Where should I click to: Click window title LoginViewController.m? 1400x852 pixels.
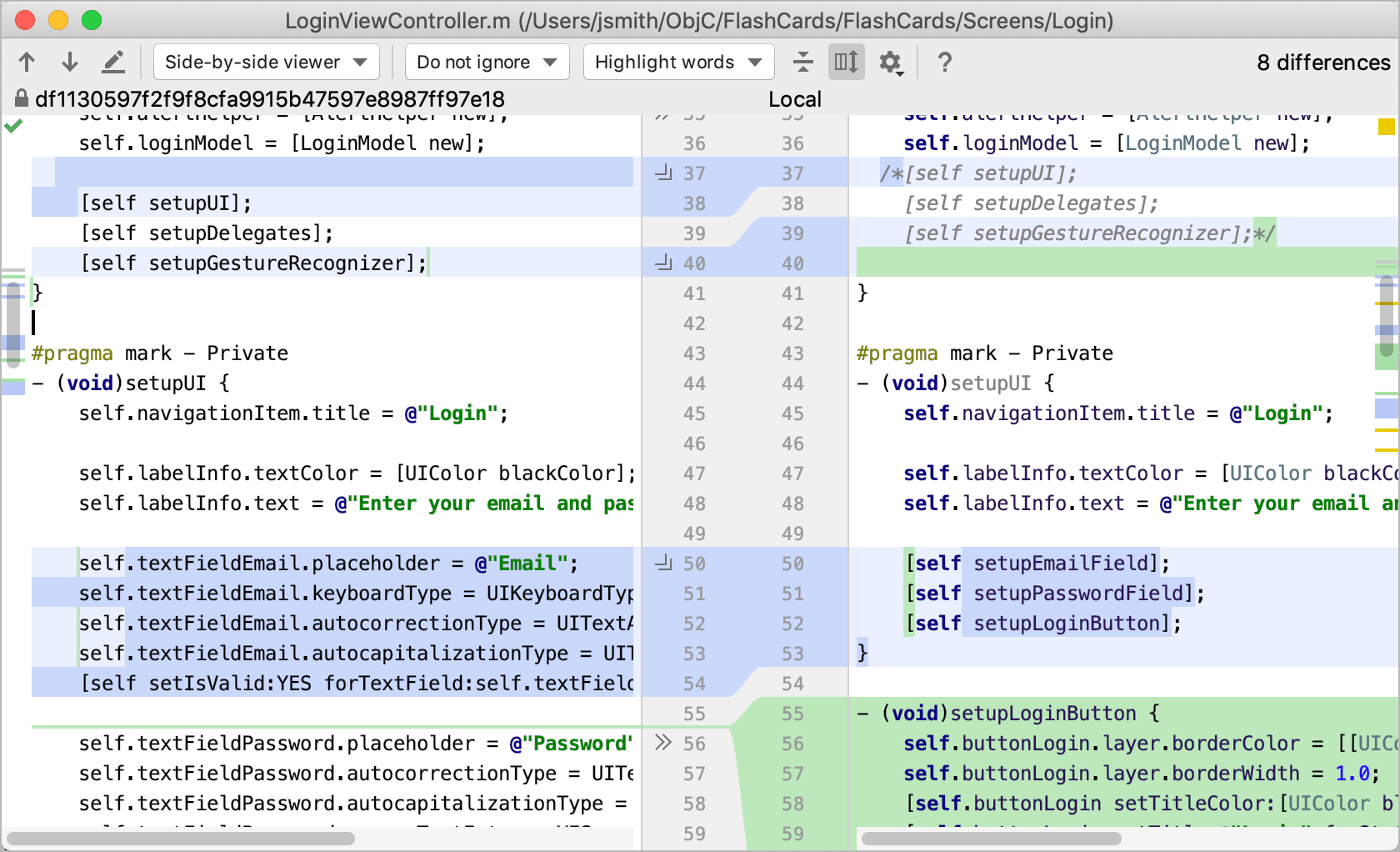(x=698, y=20)
